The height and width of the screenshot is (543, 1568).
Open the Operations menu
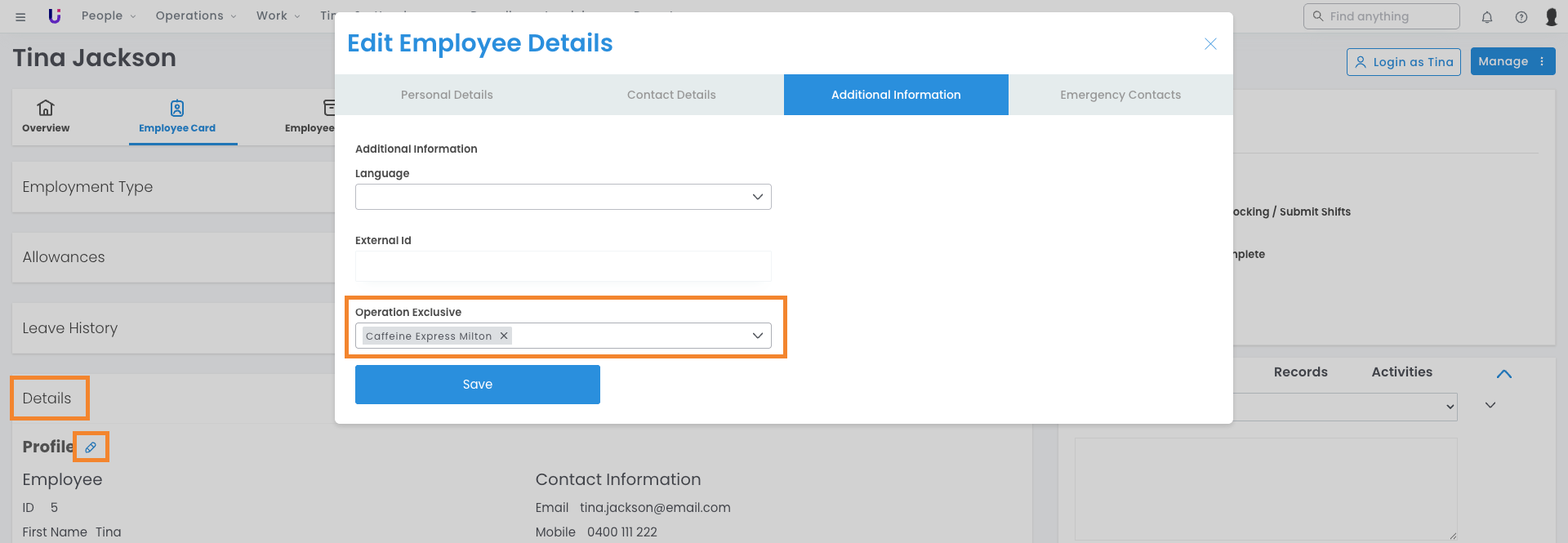pos(196,16)
